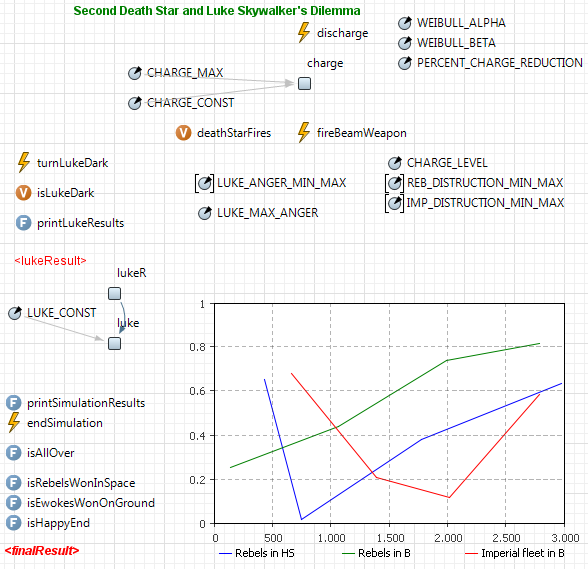Click the REB_DISTRUCTION_MIN_MAX array parameter icon
Screen dimensions: 588x569
394,183
